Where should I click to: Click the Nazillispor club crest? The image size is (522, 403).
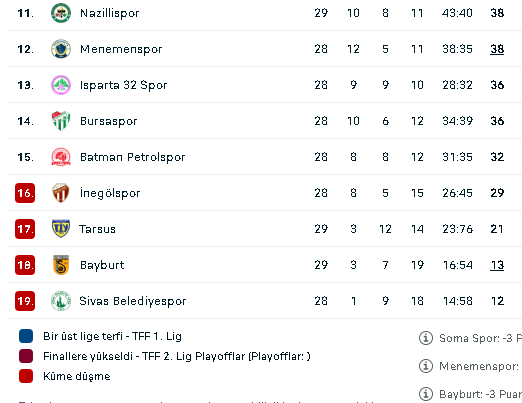click(x=61, y=13)
